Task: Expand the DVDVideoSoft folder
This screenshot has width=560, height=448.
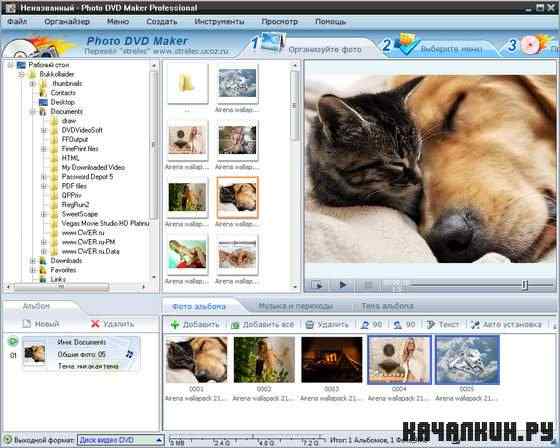Action: 44,130
